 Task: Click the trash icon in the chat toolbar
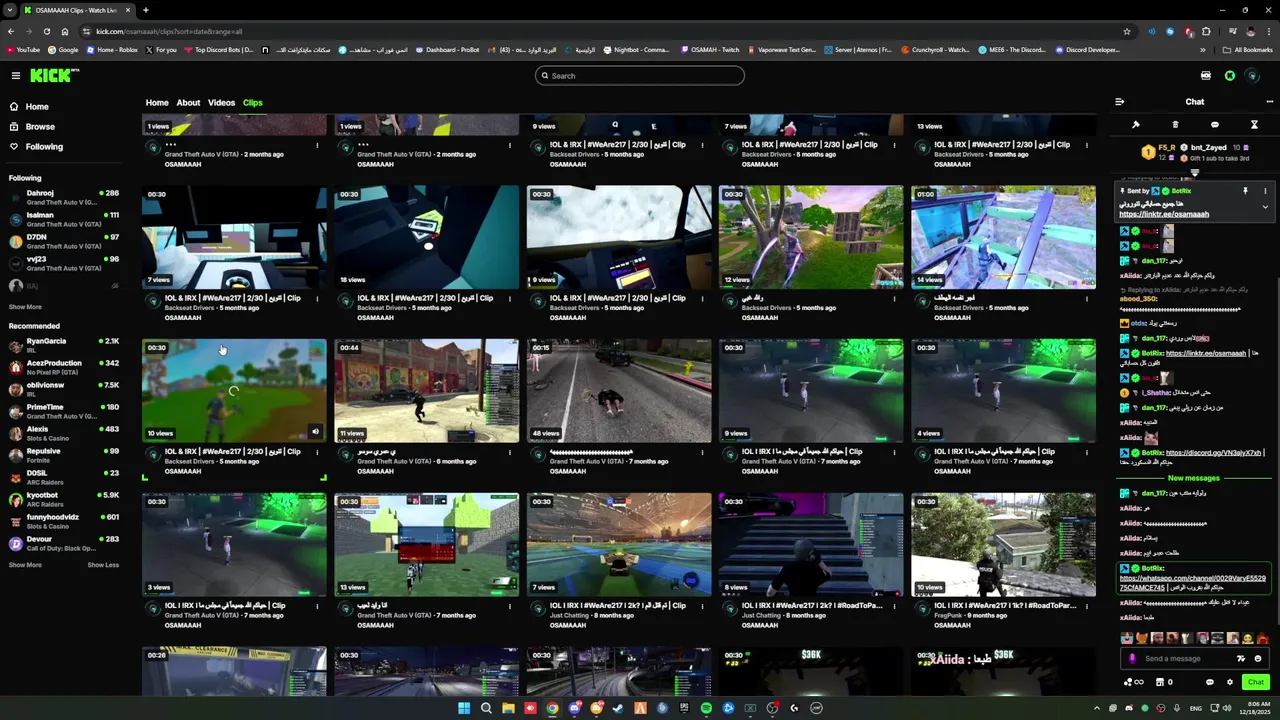1175,125
